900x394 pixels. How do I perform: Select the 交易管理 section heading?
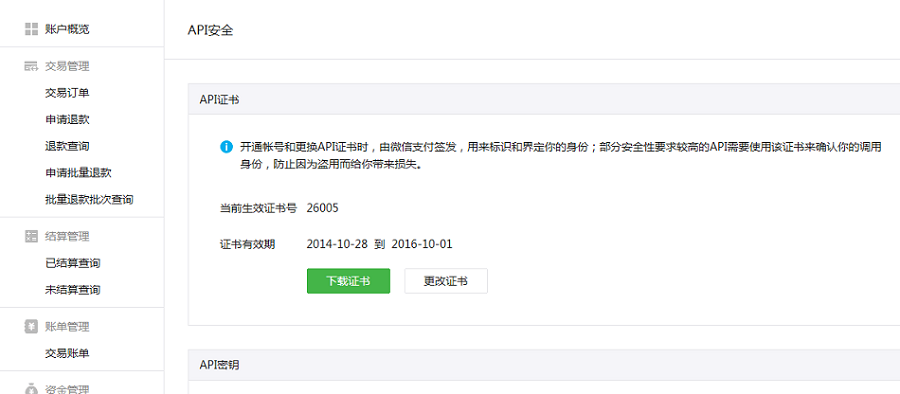coord(67,67)
